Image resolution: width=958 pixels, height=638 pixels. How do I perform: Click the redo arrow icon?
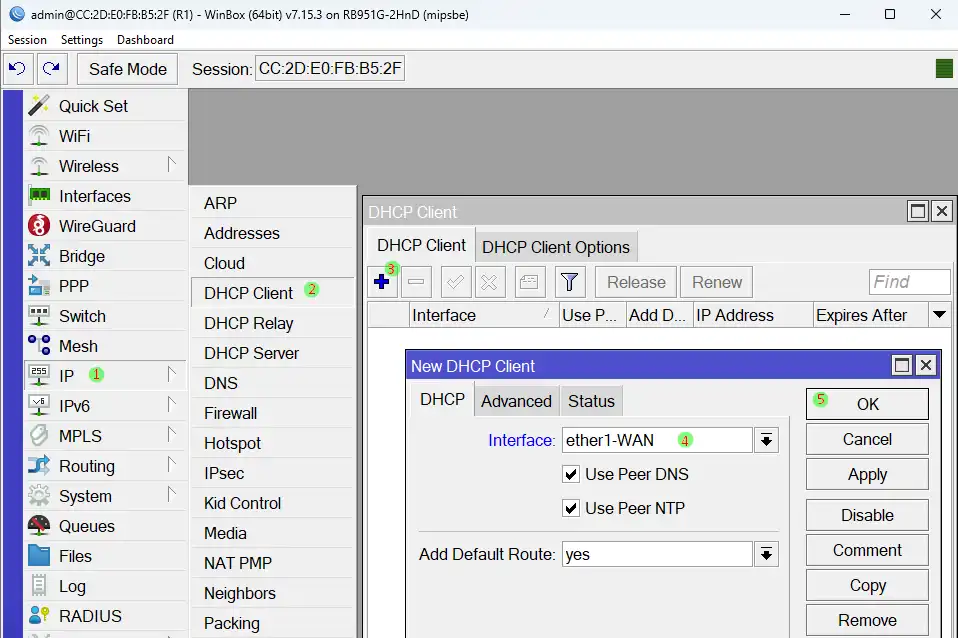(51, 69)
